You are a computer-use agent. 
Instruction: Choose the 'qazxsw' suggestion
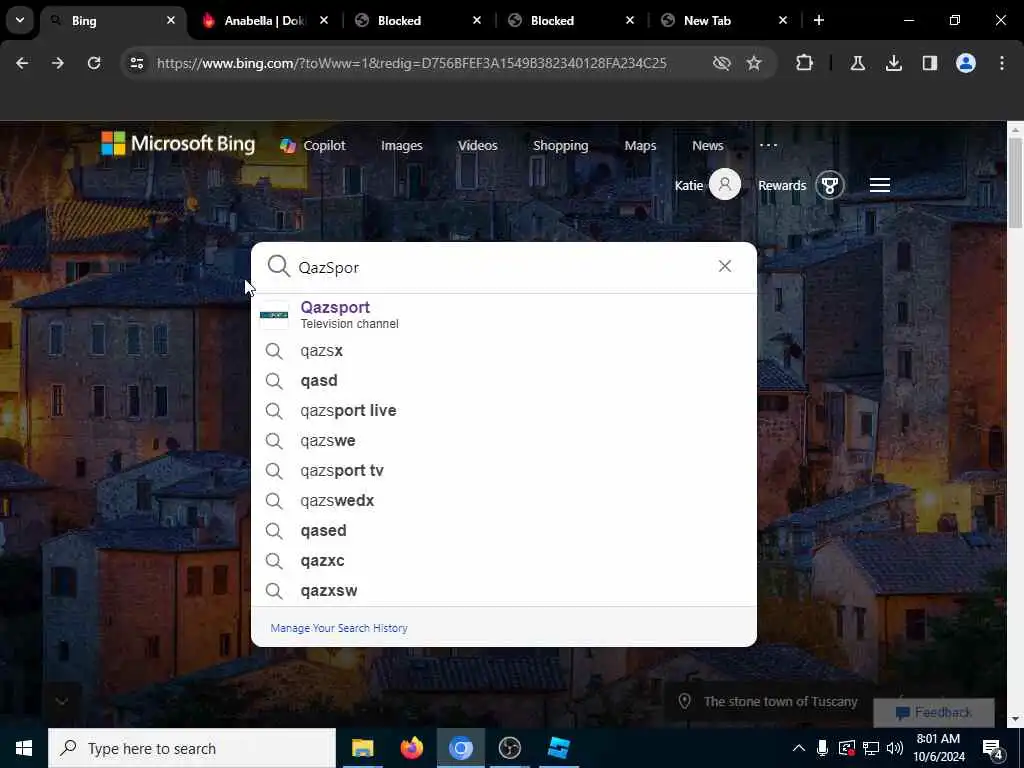504,590
